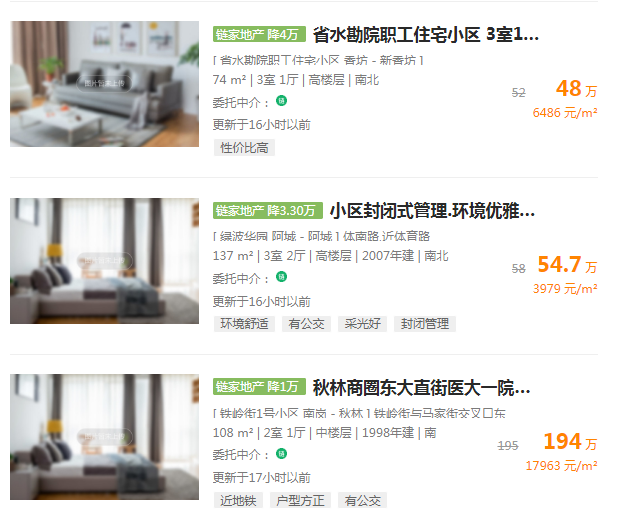Click the 194 万 price of third listing
The image size is (634, 526).
[570, 442]
